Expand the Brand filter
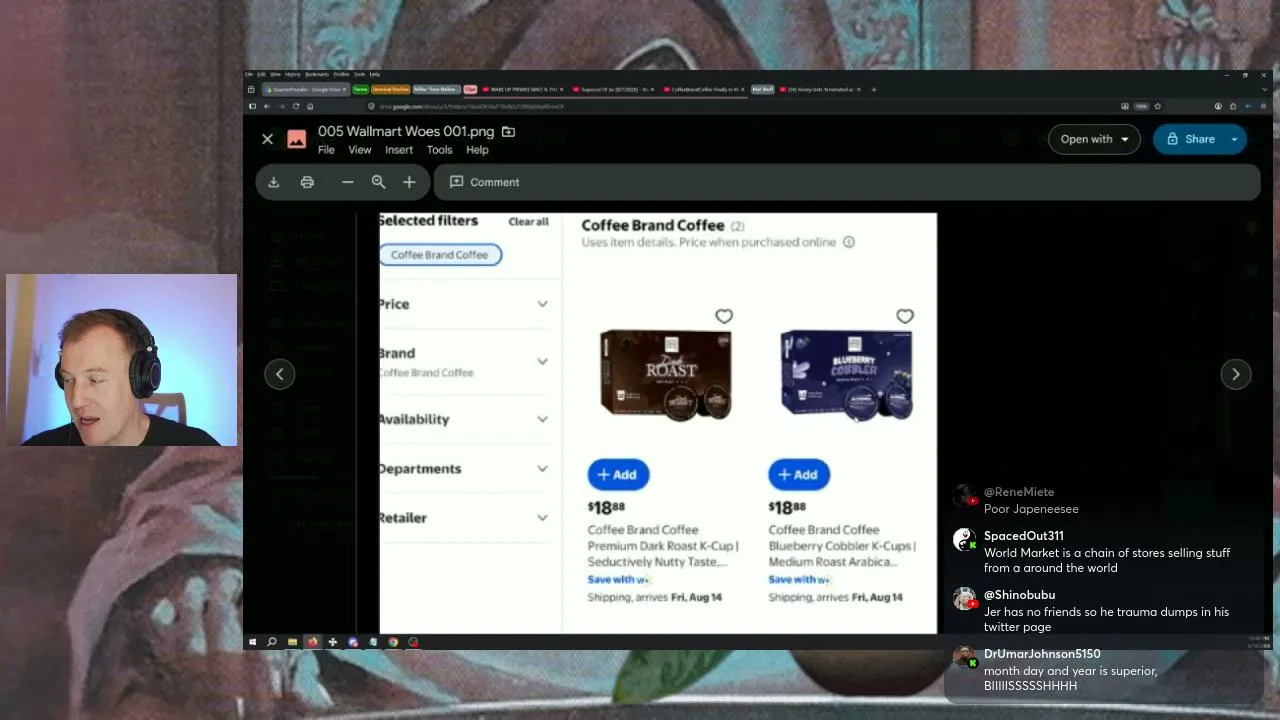This screenshot has height=720, width=1280. (464, 361)
